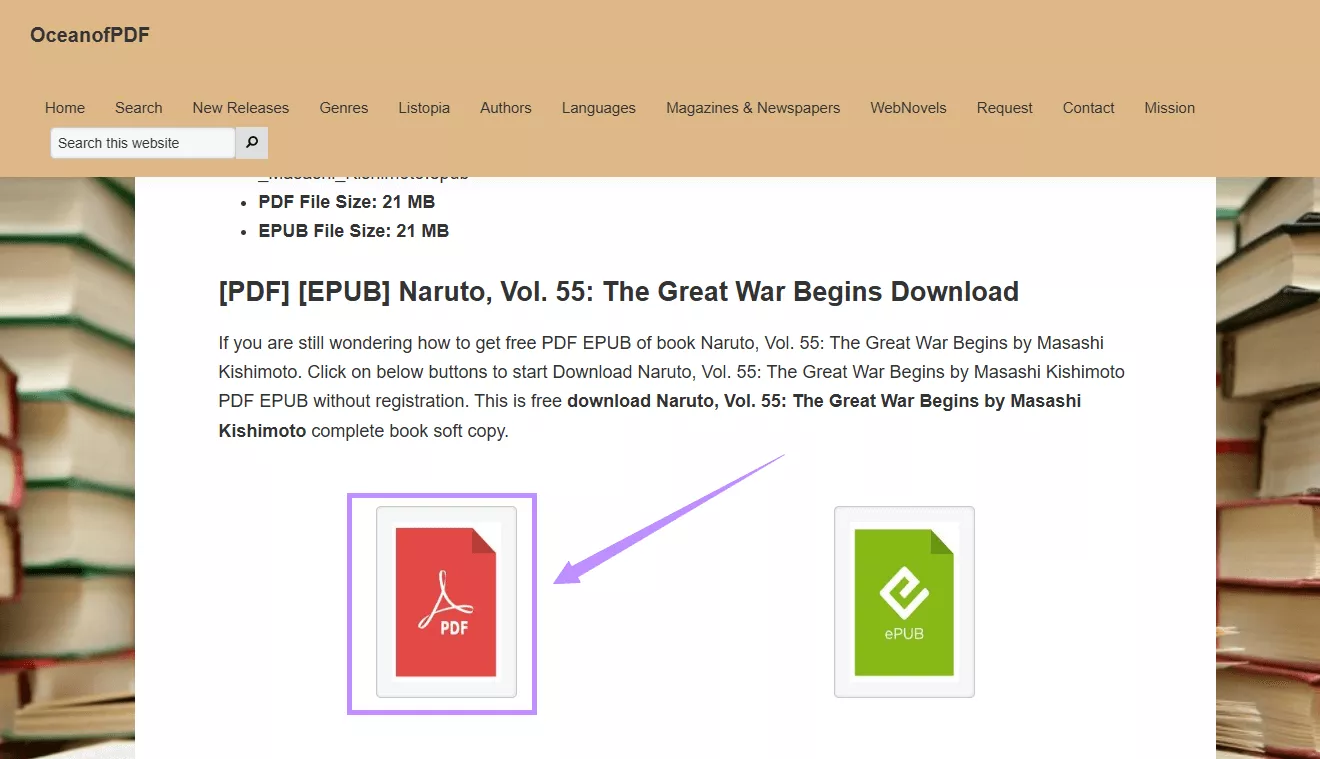This screenshot has width=1320, height=759.
Task: Open the Home menu item
Action: tap(64, 107)
